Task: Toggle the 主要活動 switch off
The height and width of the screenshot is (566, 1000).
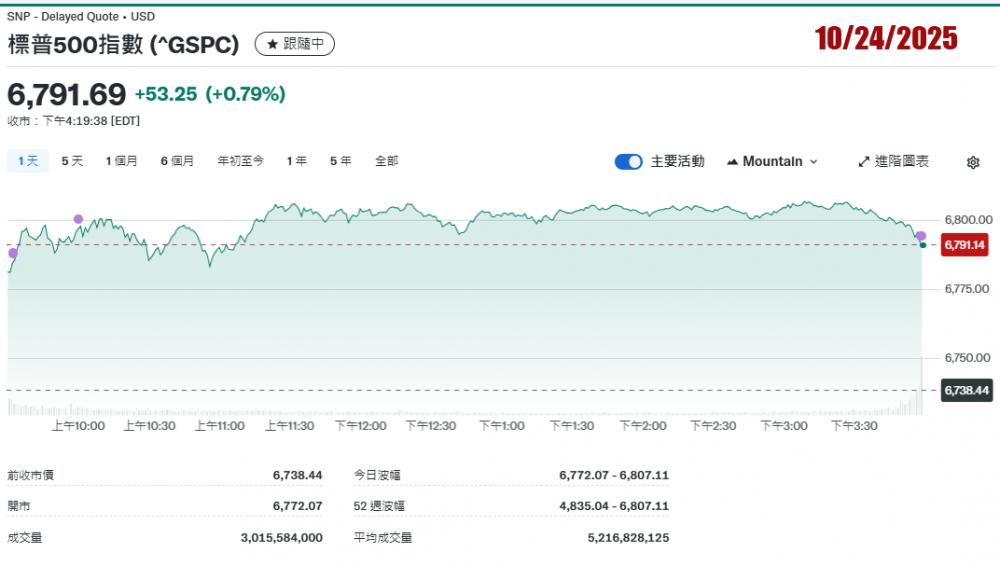Action: pos(628,162)
